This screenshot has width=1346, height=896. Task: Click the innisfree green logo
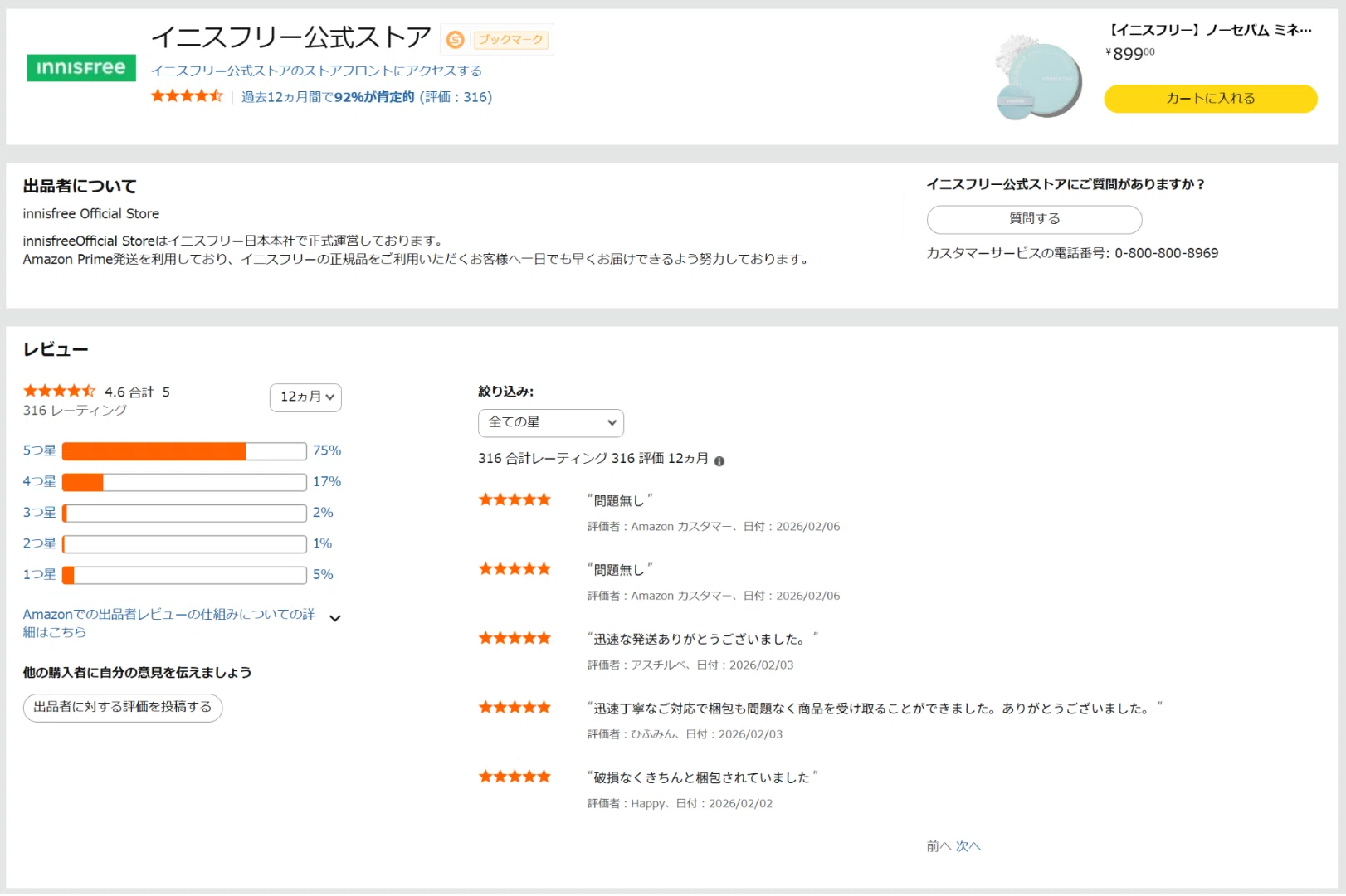point(81,68)
